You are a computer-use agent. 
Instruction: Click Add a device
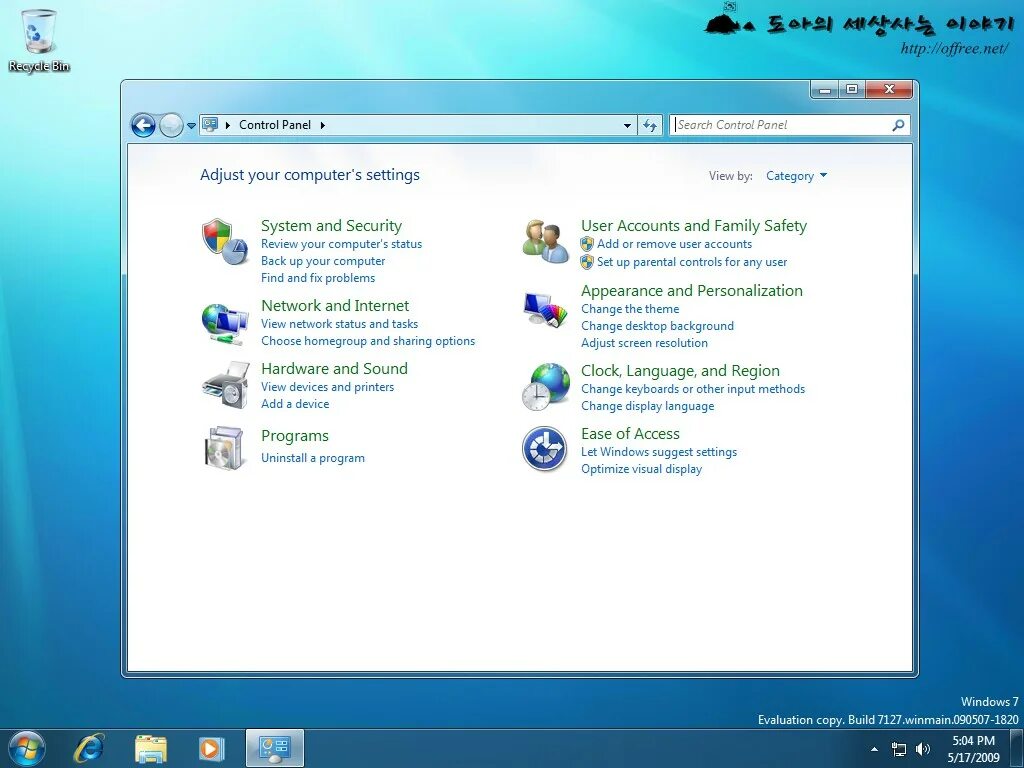coord(295,404)
